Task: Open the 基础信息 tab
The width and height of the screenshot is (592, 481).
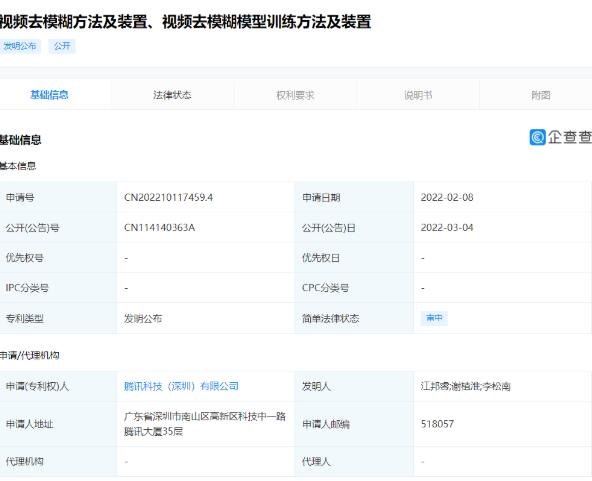Action: 49,95
